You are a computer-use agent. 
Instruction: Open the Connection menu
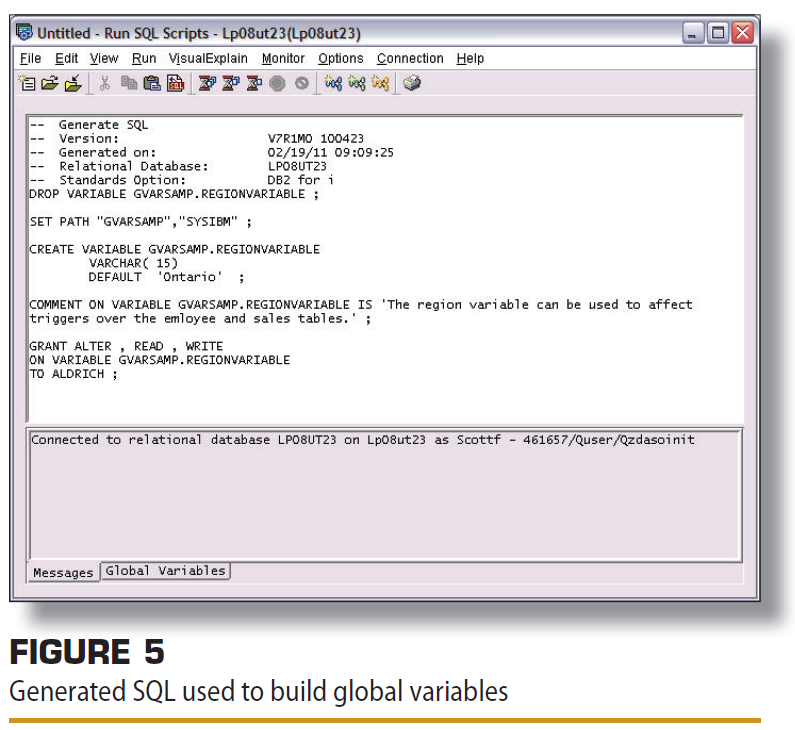(410, 59)
